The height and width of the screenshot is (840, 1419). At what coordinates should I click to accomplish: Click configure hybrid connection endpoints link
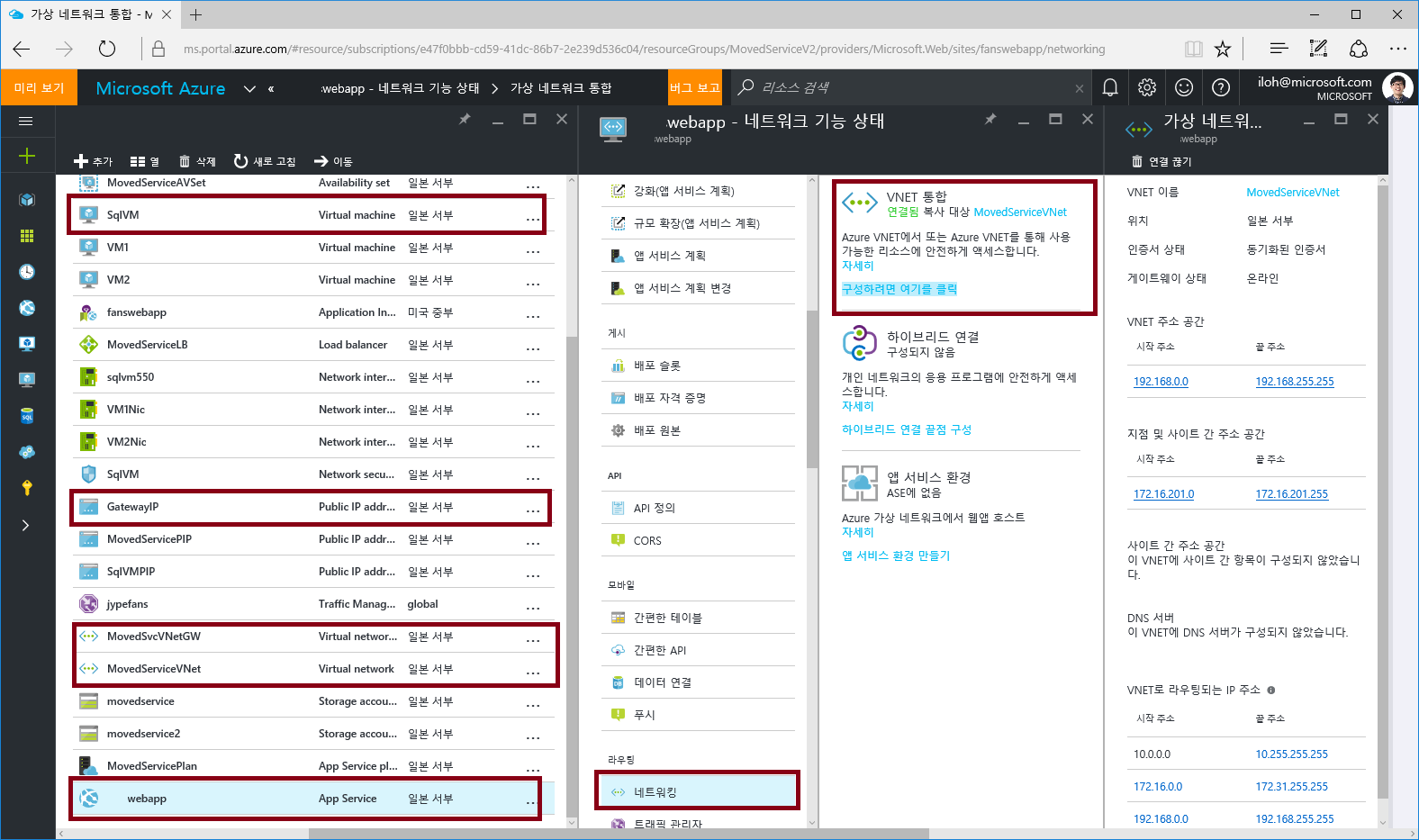tap(907, 429)
